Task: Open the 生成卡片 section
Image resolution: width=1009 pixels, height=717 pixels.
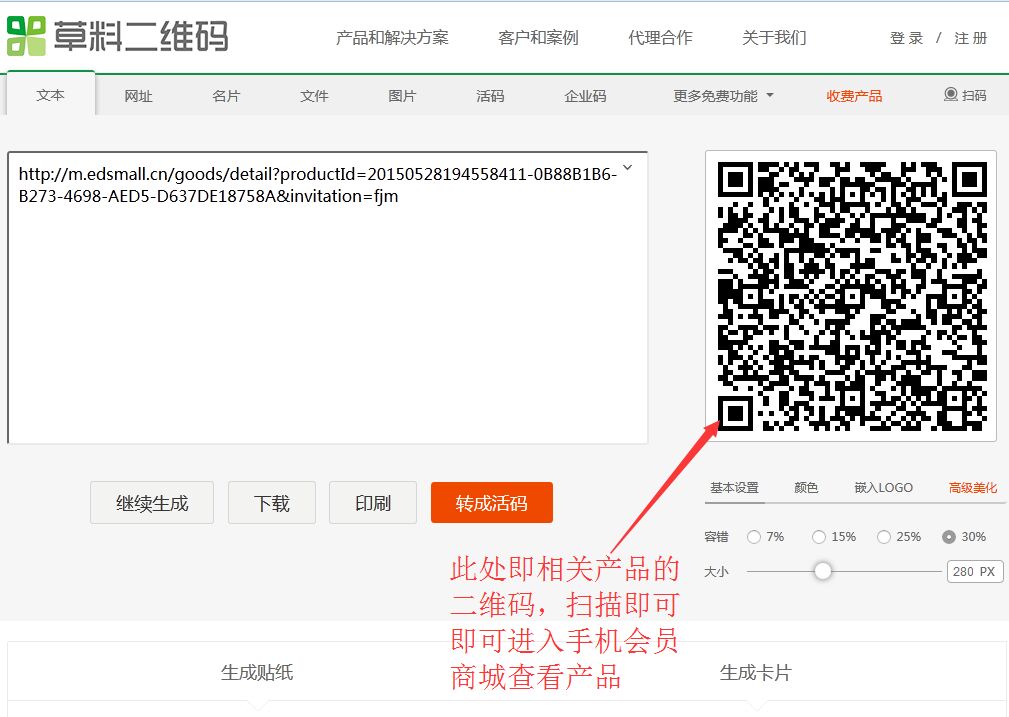Action: pos(755,673)
